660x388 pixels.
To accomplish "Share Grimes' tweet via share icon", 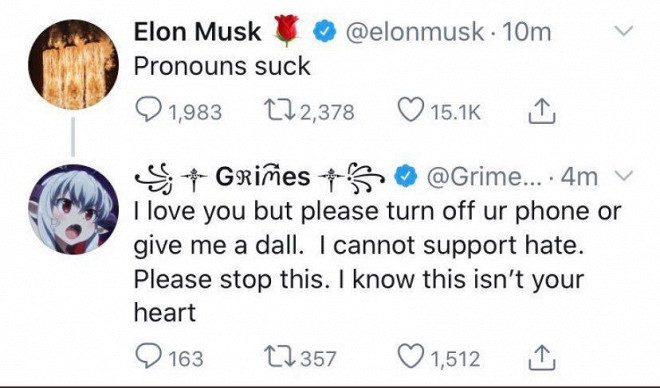I will tap(542, 358).
